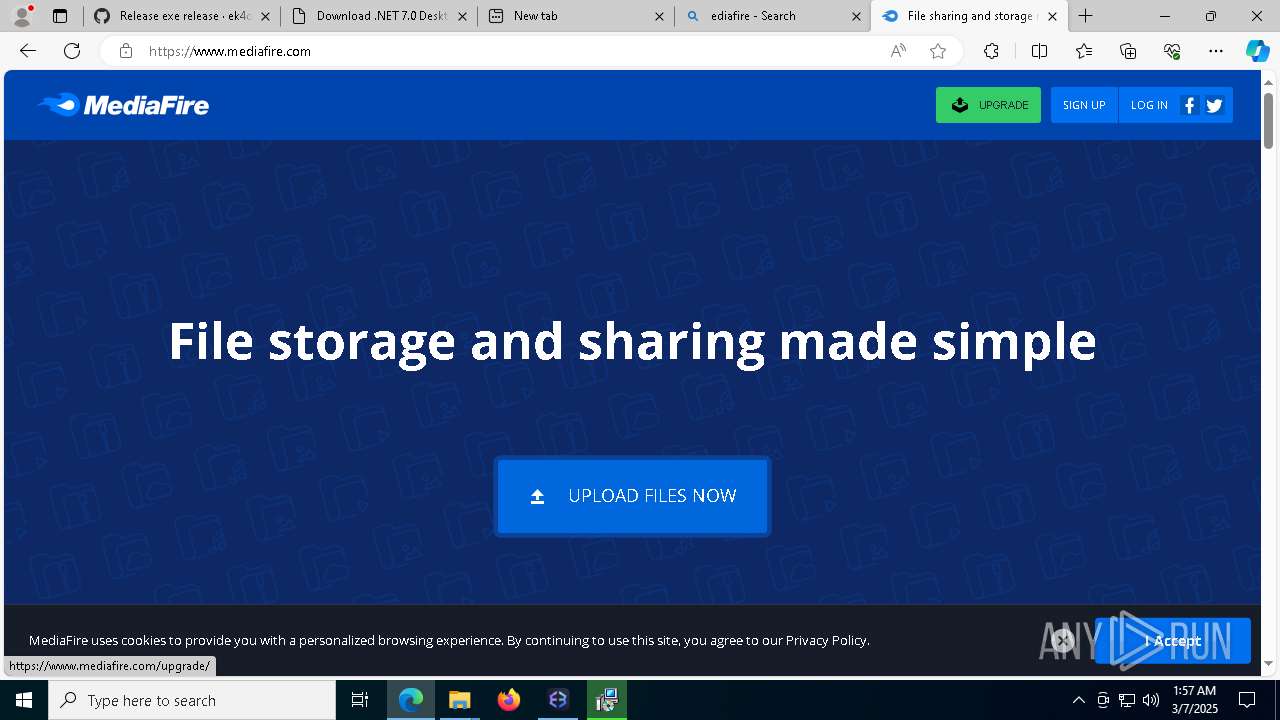This screenshot has height=720, width=1280.
Task: Open the notifications center icon
Action: [1247, 700]
